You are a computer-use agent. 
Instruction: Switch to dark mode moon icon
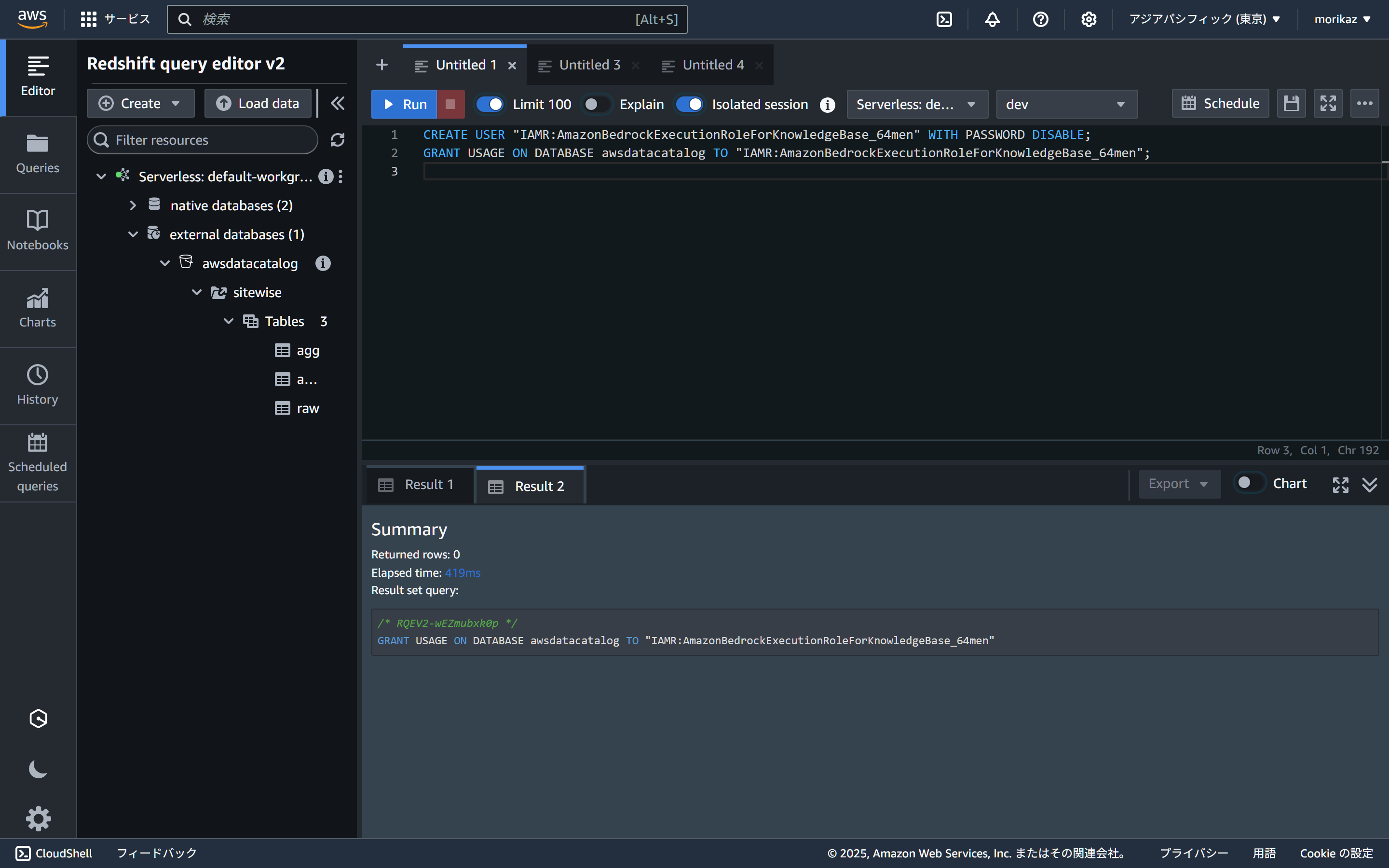[x=38, y=769]
